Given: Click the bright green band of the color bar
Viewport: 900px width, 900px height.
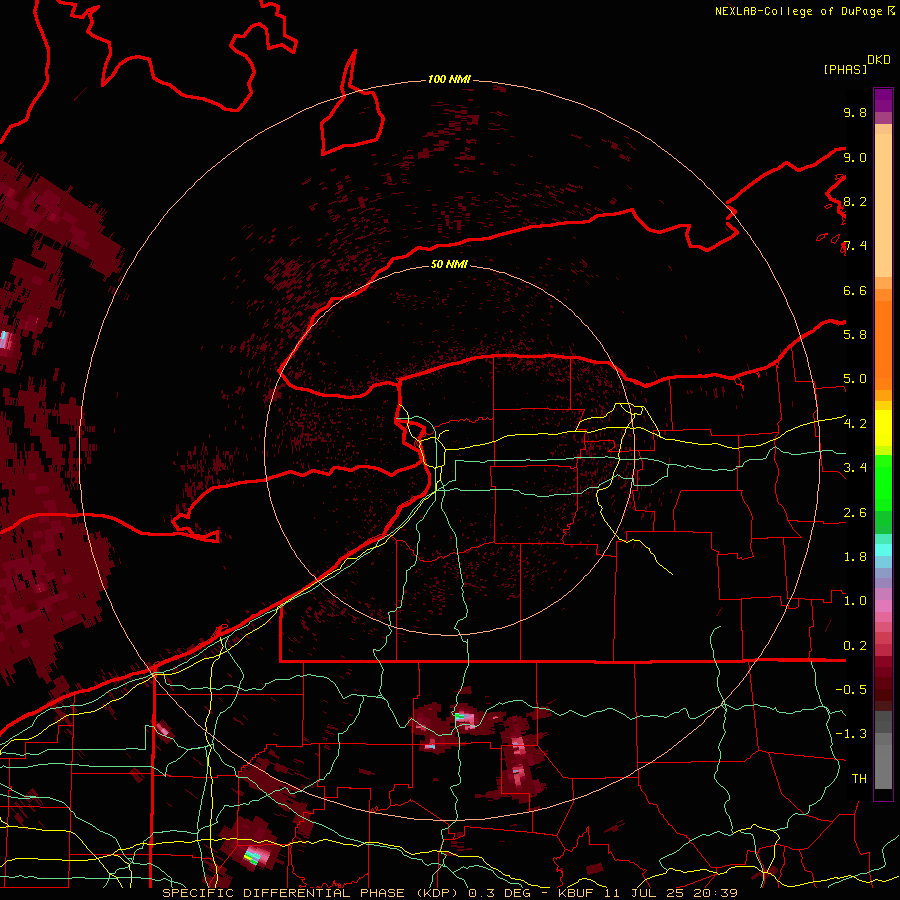Looking at the screenshot, I should tap(883, 482).
